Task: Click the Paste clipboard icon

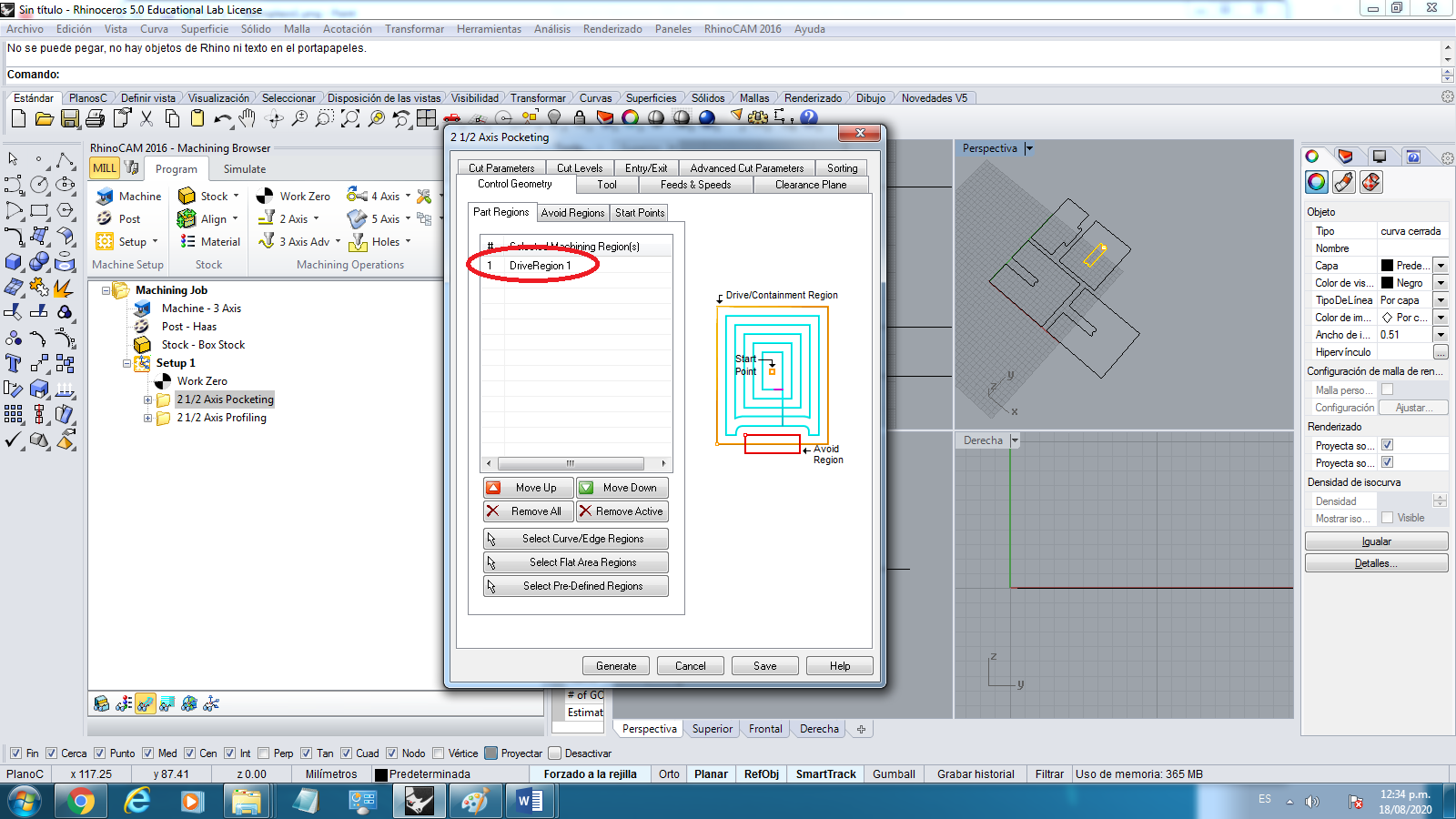Action: [197, 118]
